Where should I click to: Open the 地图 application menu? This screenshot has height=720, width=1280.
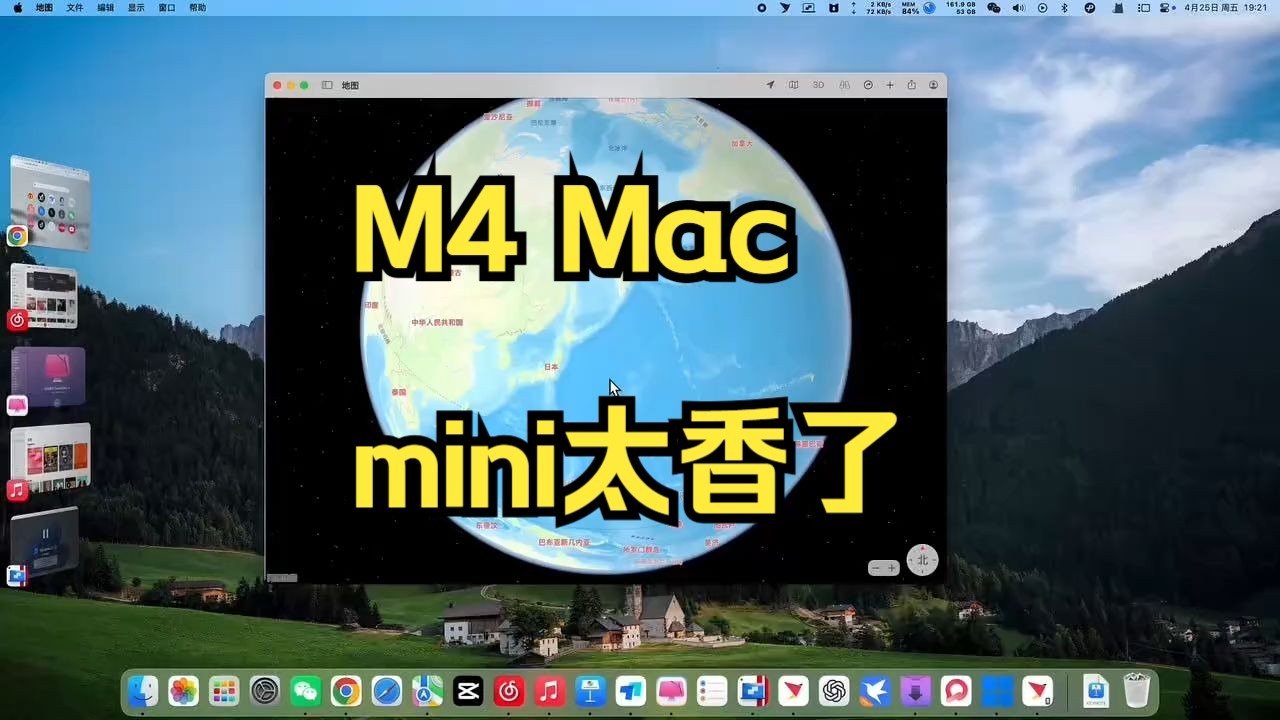[43, 8]
